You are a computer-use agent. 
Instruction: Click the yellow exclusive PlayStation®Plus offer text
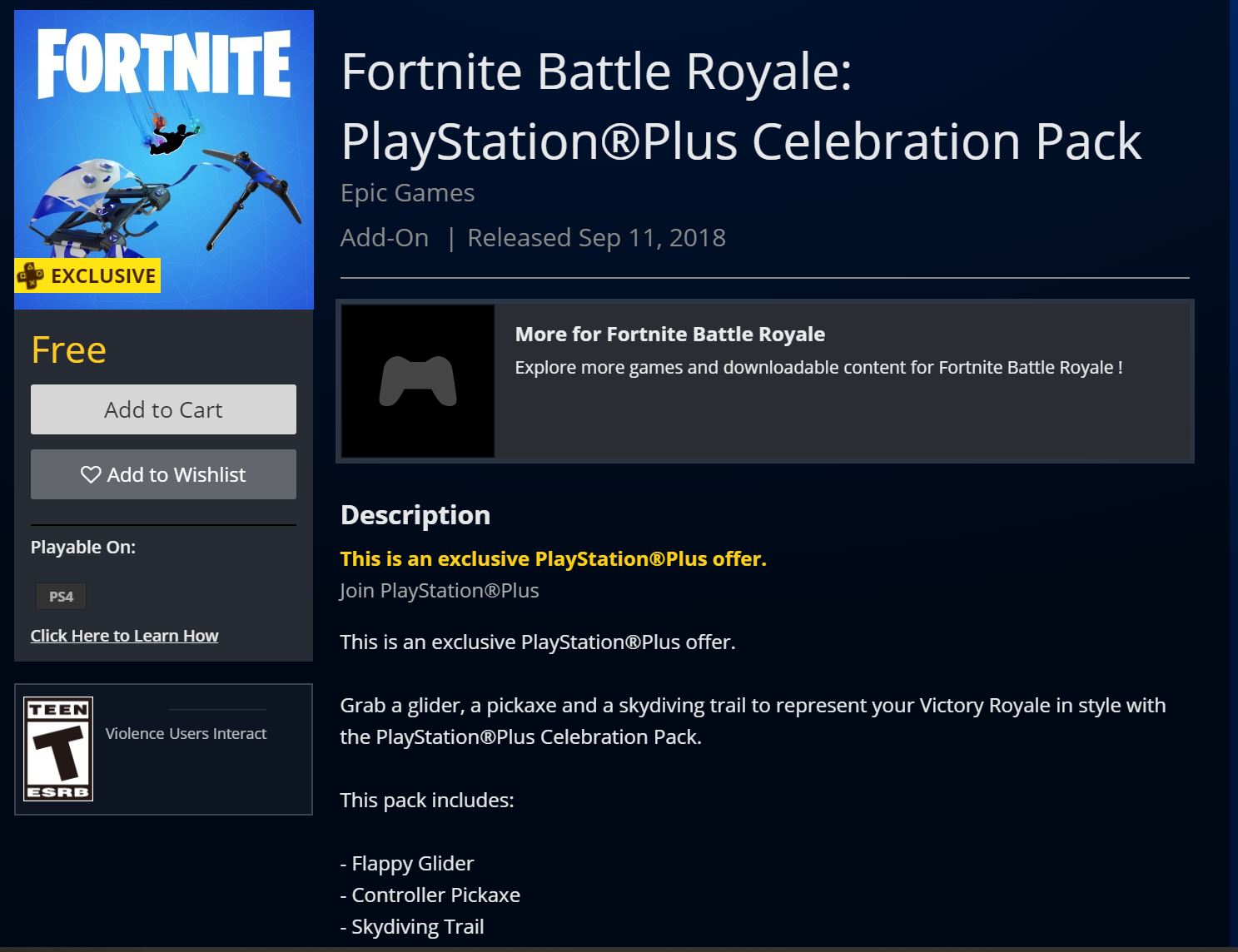tap(554, 558)
